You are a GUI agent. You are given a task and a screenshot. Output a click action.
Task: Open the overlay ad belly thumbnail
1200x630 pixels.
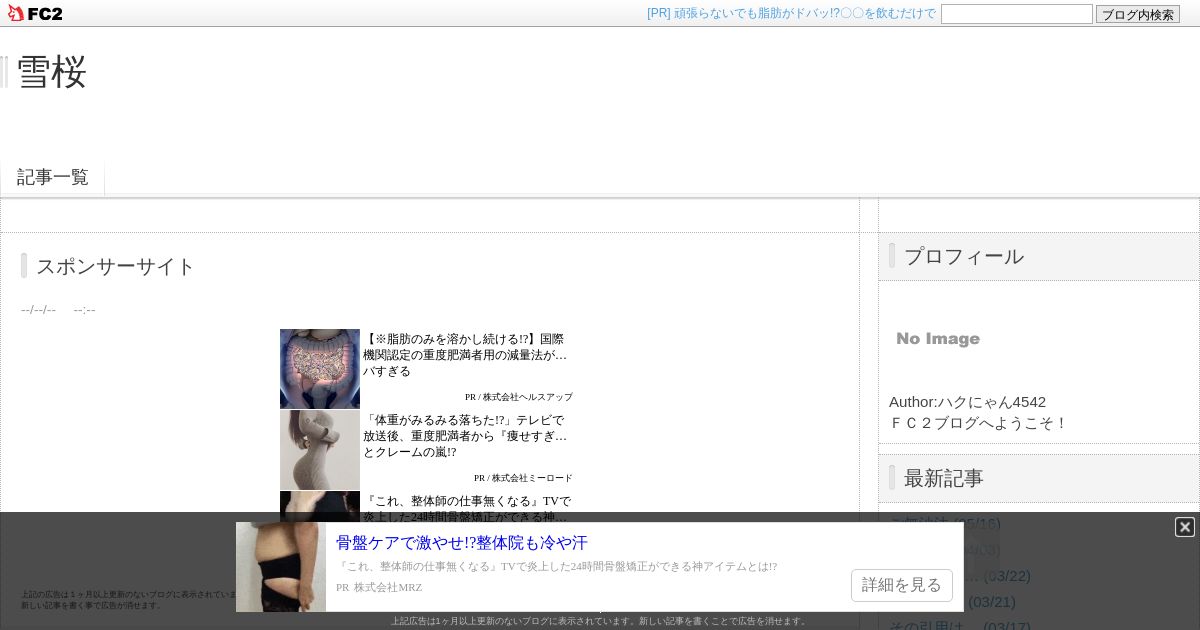click(281, 567)
